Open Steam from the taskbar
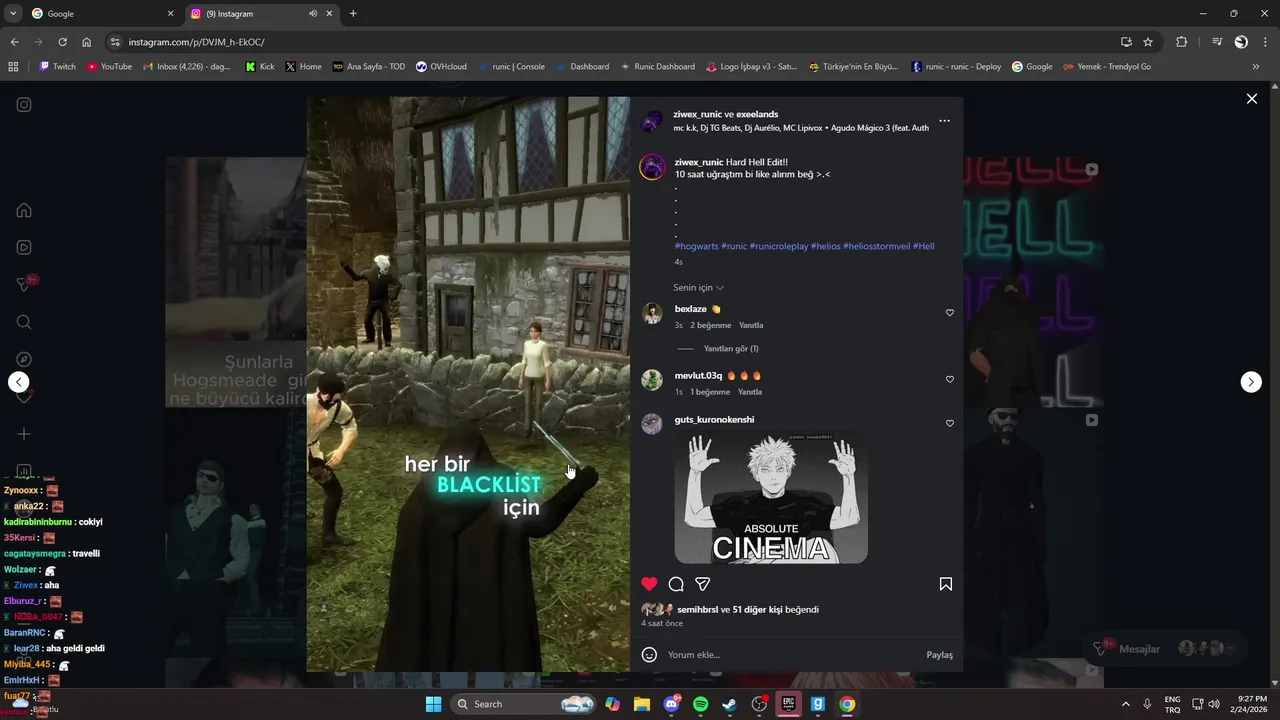 pos(730,704)
